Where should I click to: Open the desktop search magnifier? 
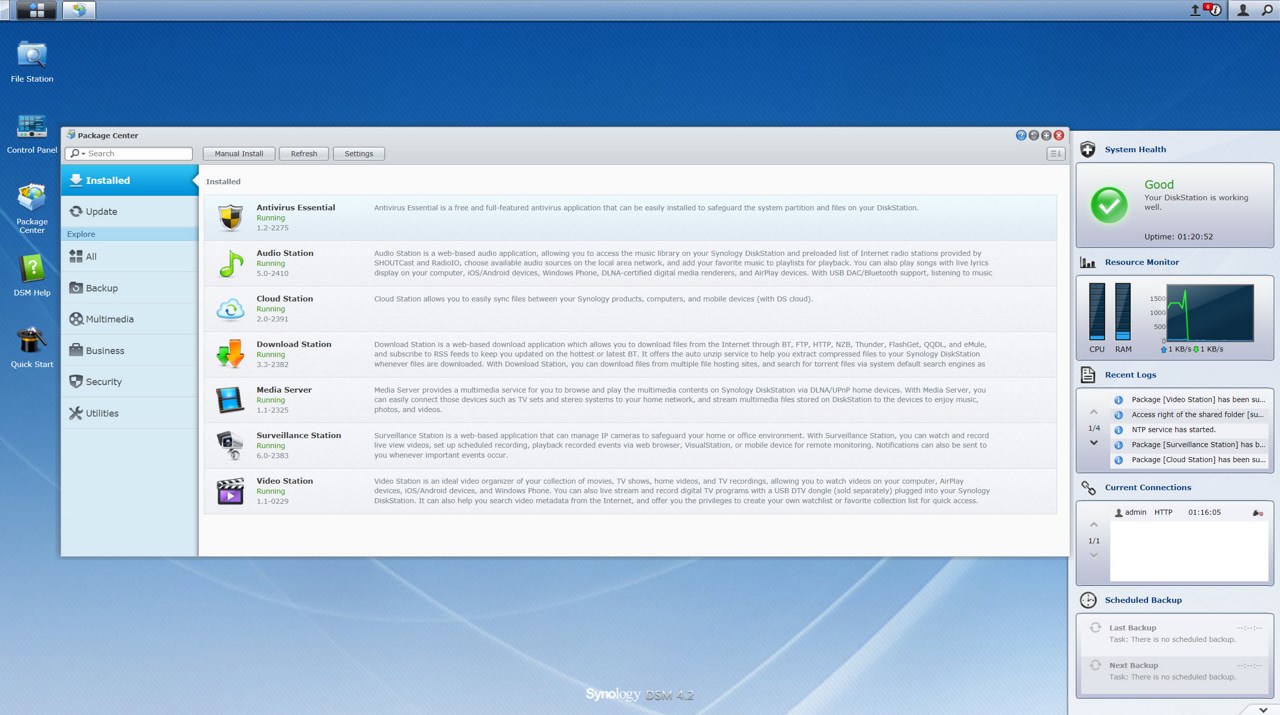[1266, 10]
